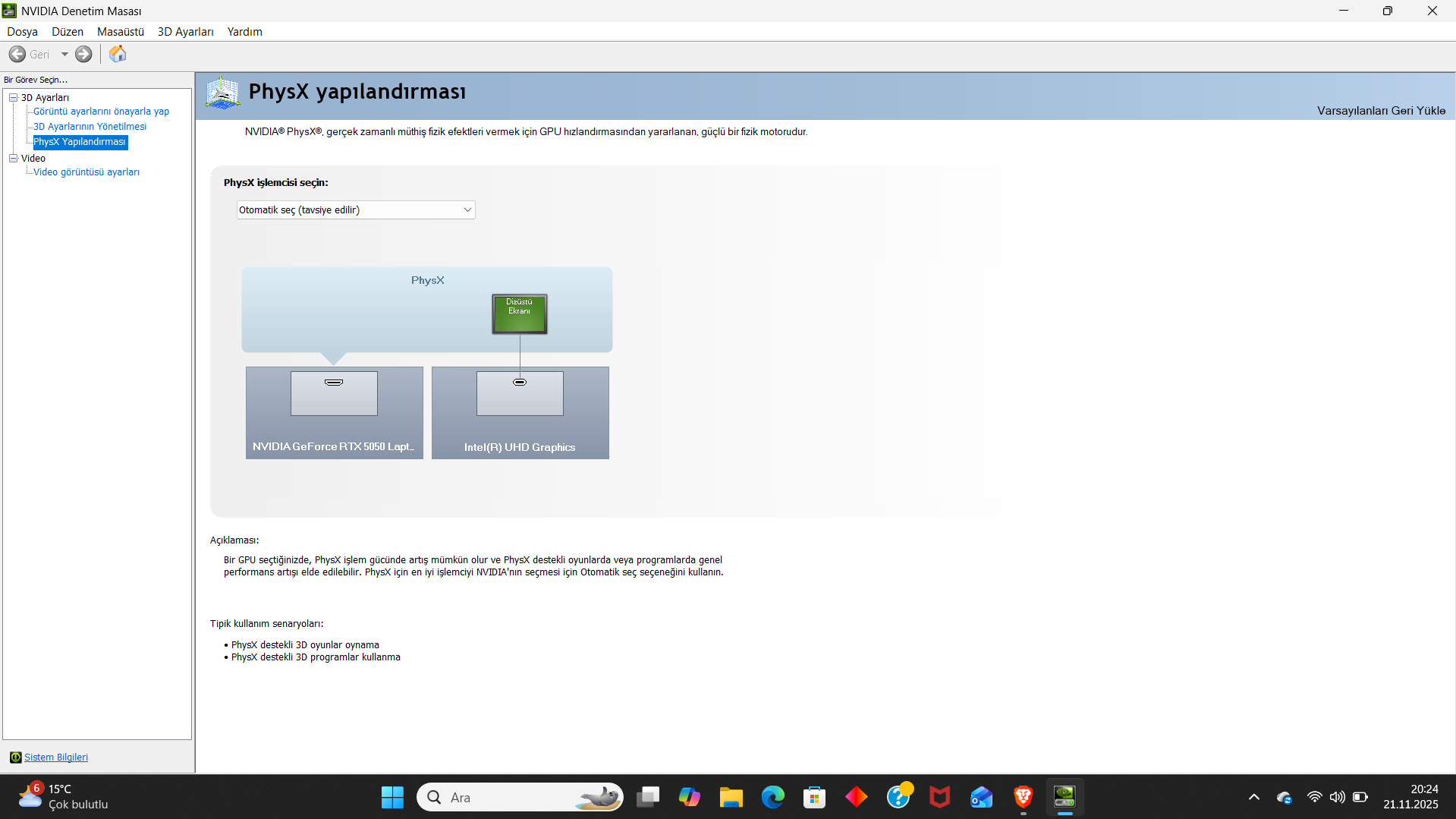This screenshot has width=1456, height=819.
Task: Open the weather widget 15°C Çok bulutlu
Action: [64, 797]
